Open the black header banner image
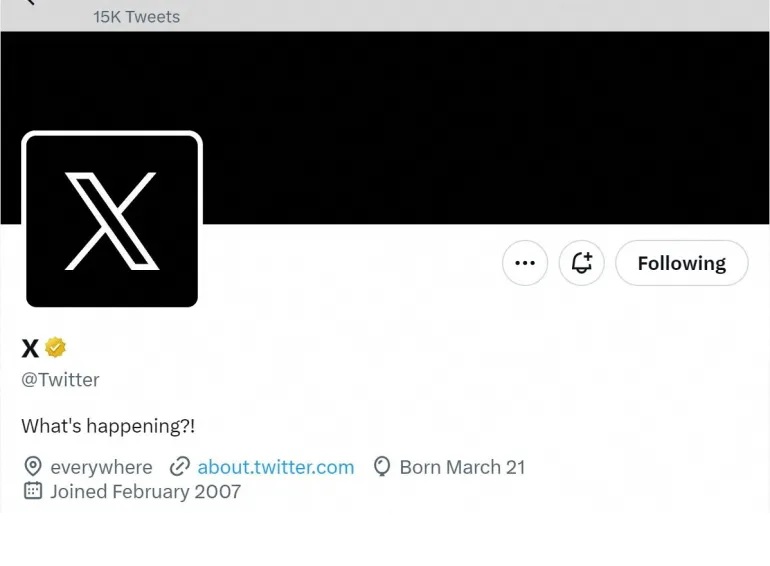 (x=480, y=120)
